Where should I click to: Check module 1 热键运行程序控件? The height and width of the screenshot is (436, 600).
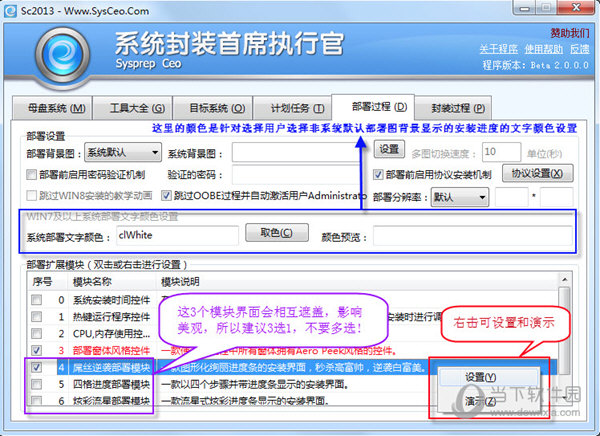pos(36,317)
